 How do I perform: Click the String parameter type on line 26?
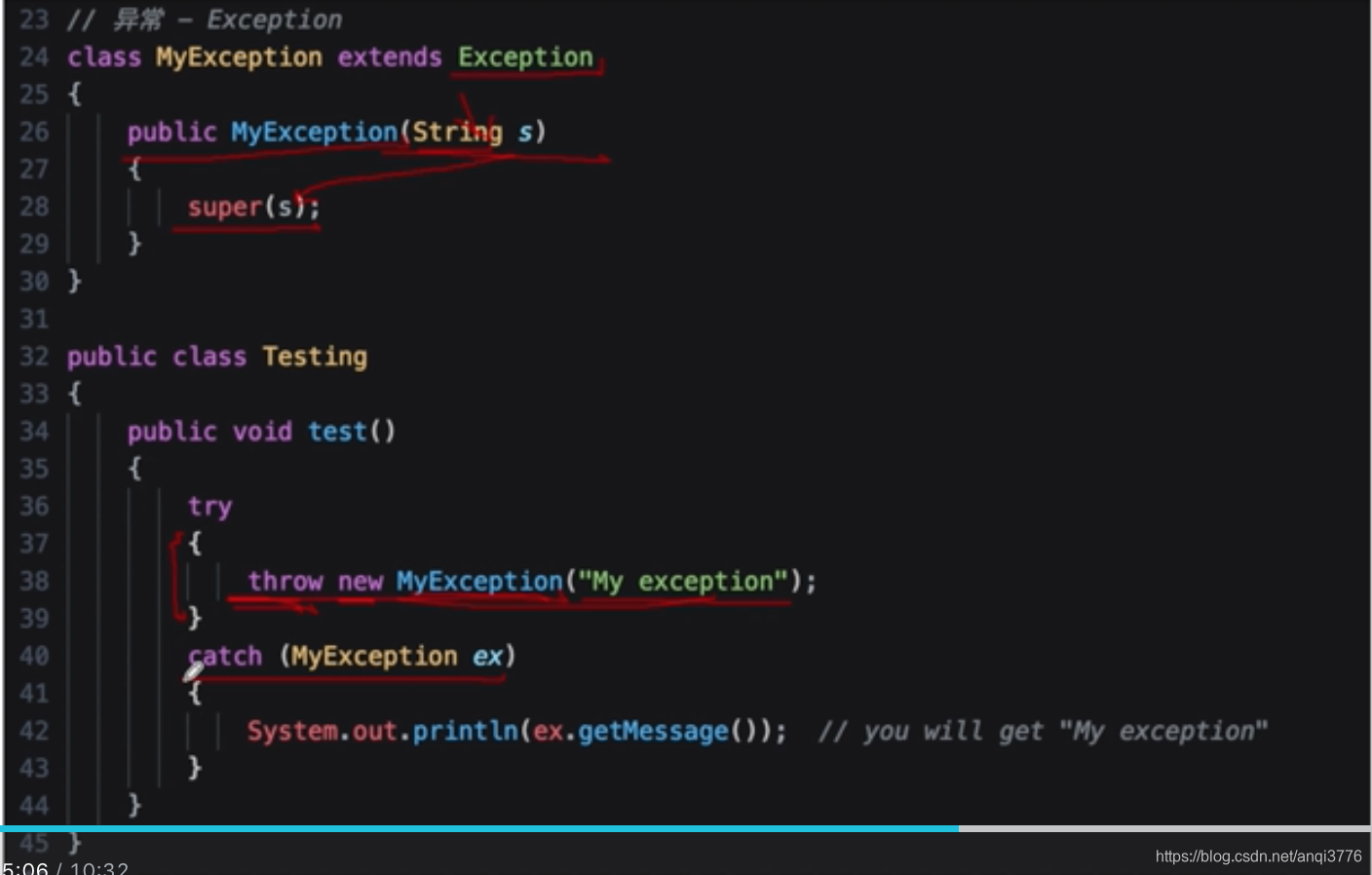[x=458, y=133]
